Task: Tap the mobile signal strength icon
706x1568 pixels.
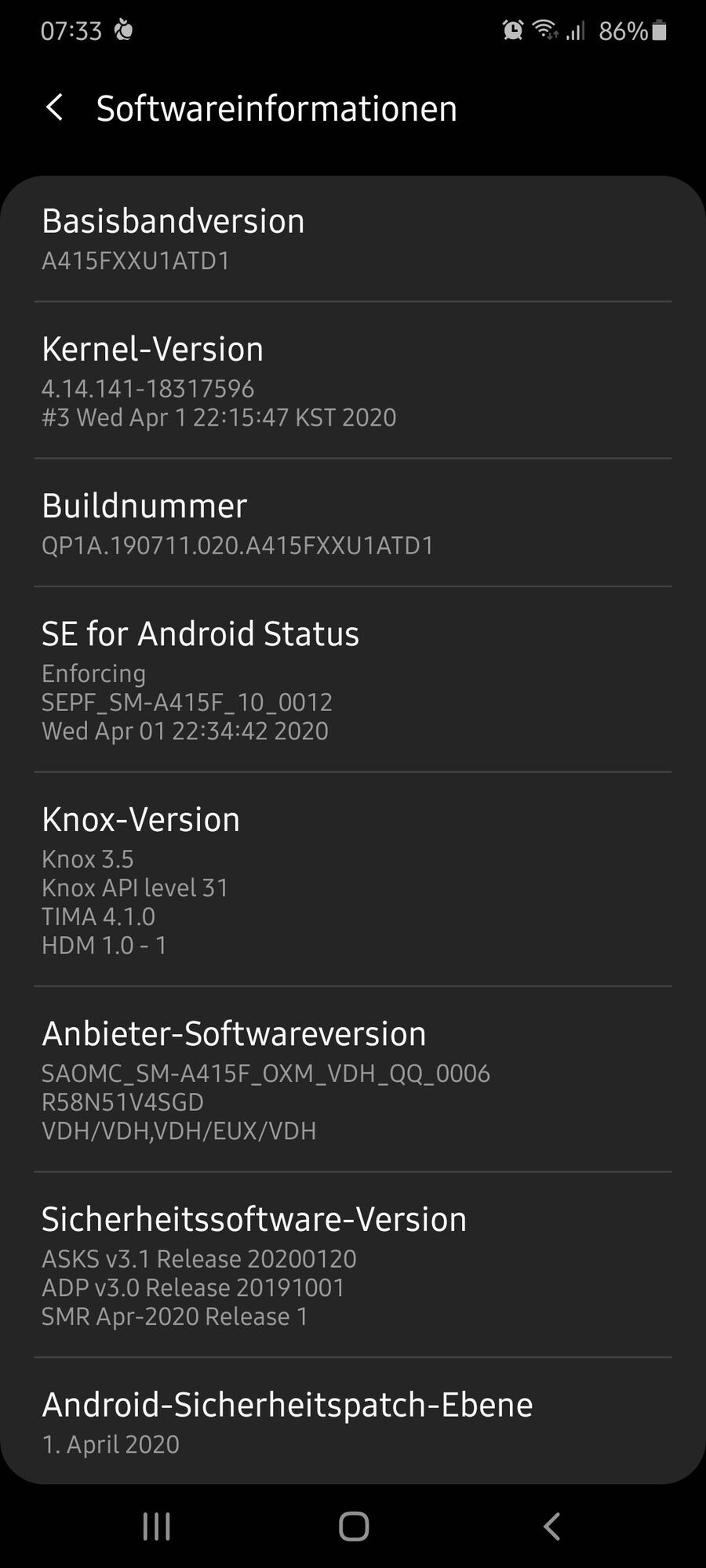Action: pyautogui.click(x=576, y=31)
